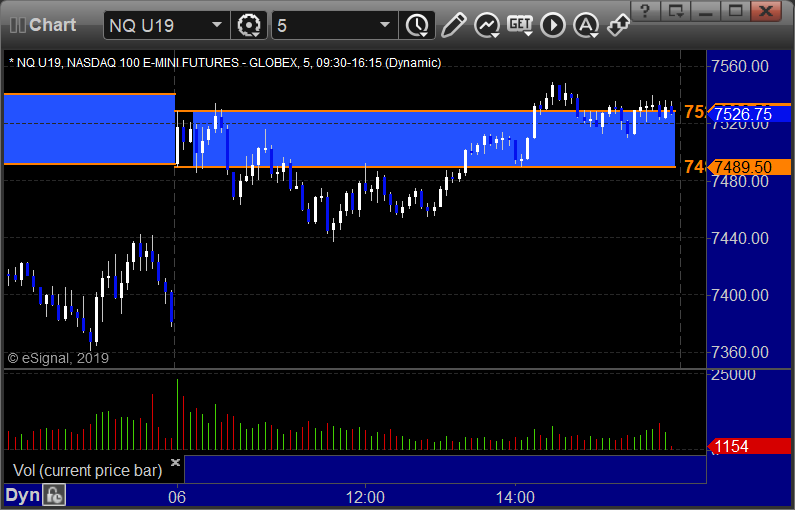Toggle the Dyn lock icon
The width and height of the screenshot is (795, 510).
tap(54, 495)
